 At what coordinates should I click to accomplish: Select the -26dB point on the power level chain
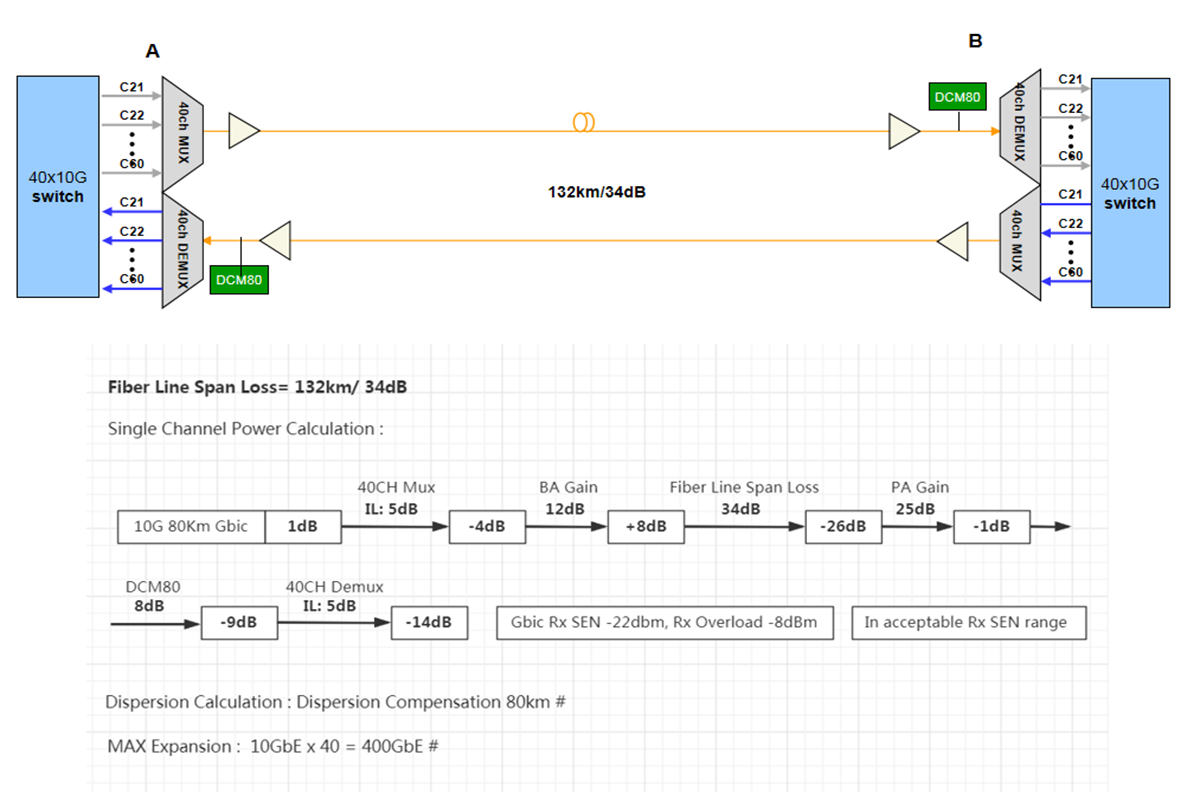844,526
